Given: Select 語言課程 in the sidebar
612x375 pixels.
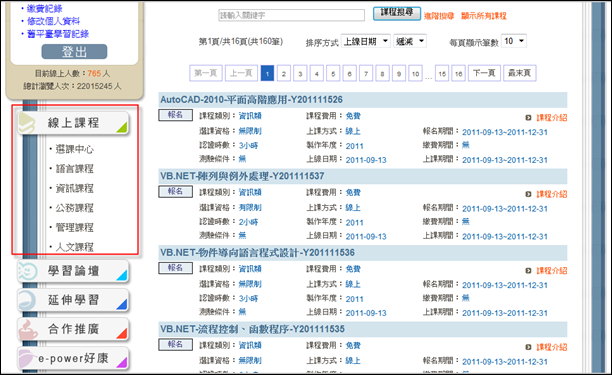Looking at the screenshot, I should point(74,169).
